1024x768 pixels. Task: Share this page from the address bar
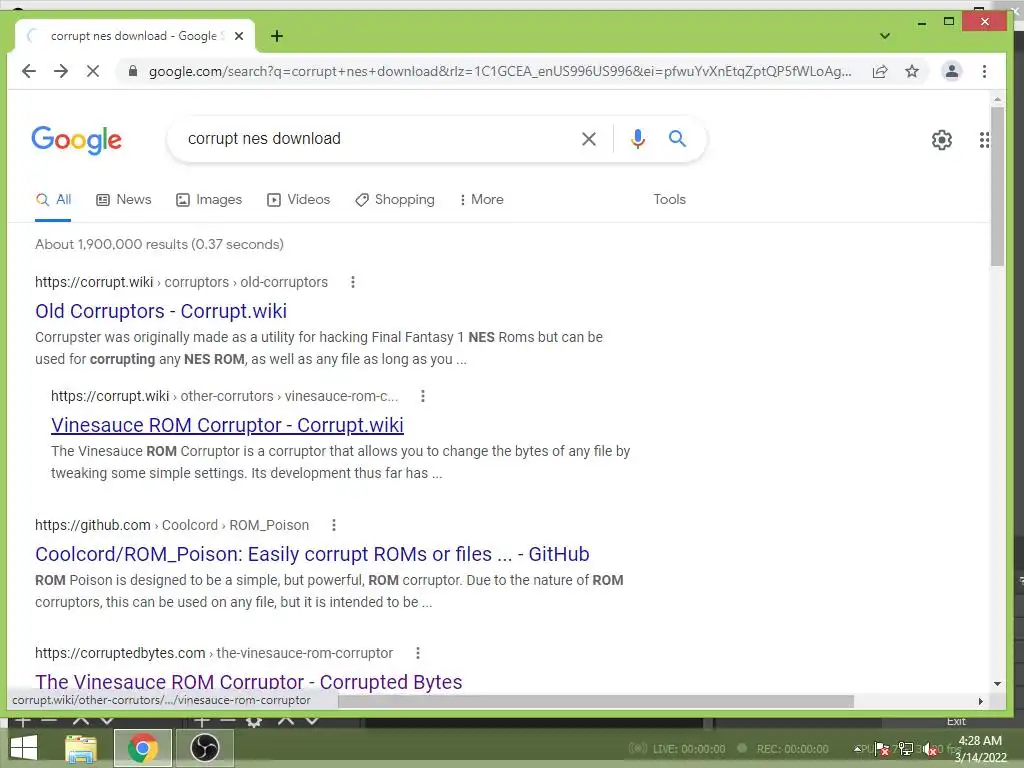click(880, 71)
